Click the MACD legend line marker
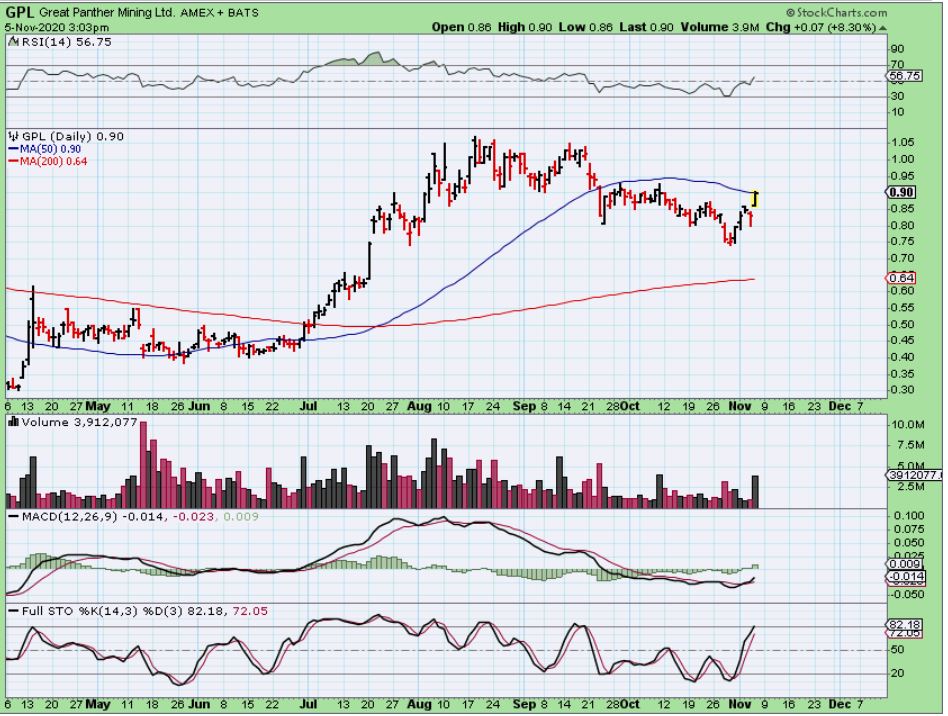 pyautogui.click(x=13, y=517)
